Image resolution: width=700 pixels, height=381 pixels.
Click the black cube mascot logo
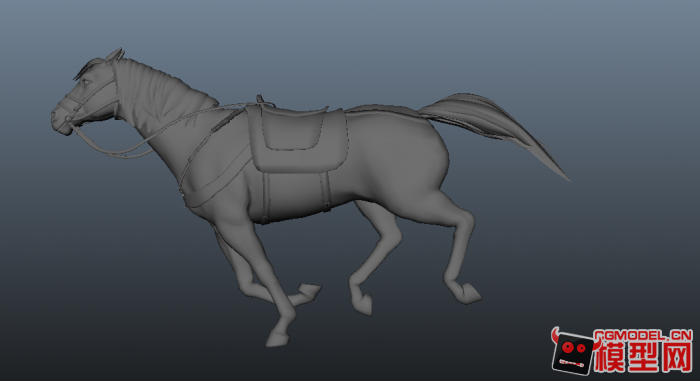[x=573, y=353]
